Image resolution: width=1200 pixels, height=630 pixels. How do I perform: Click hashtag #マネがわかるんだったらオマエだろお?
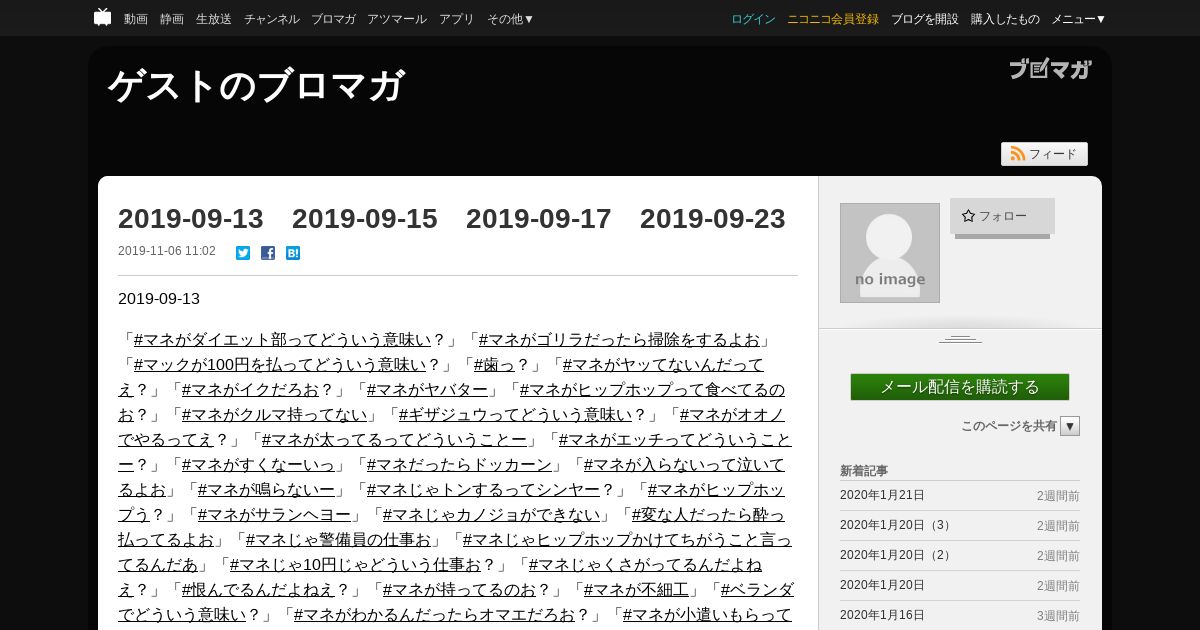pos(435,615)
